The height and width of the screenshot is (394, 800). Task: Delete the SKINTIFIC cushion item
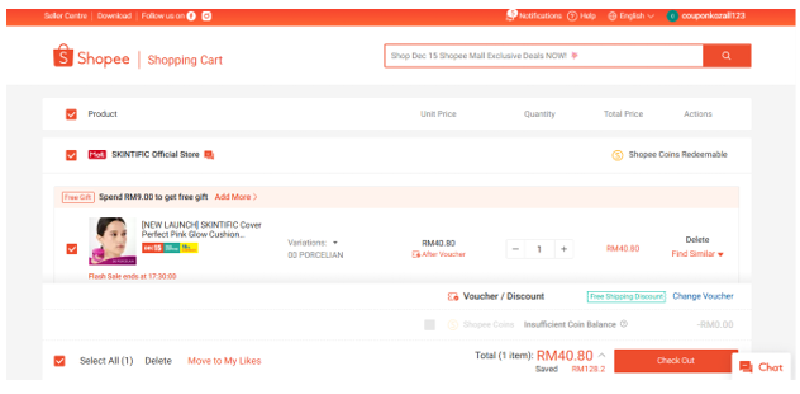697,240
